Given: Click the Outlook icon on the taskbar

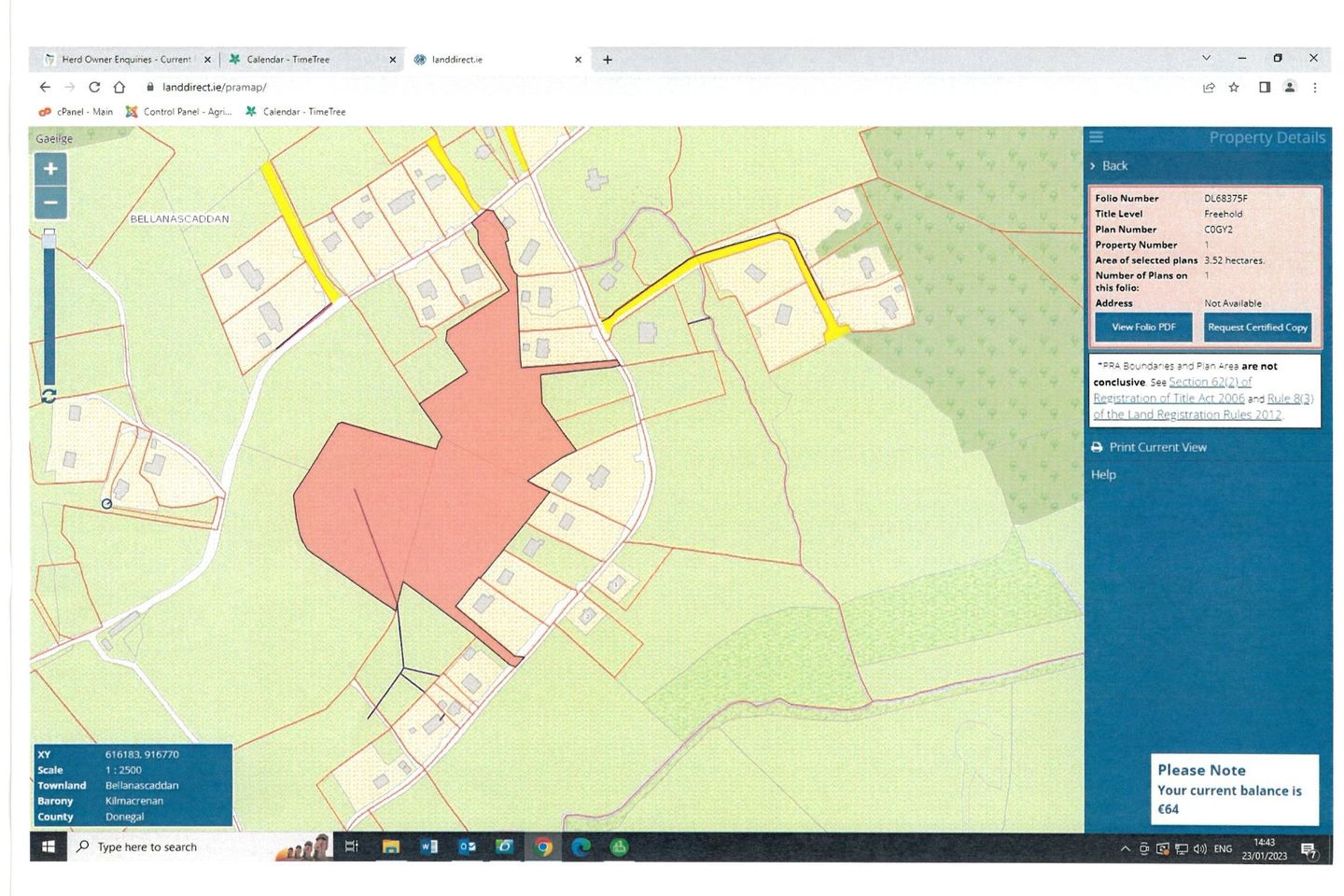Looking at the screenshot, I should tap(467, 847).
